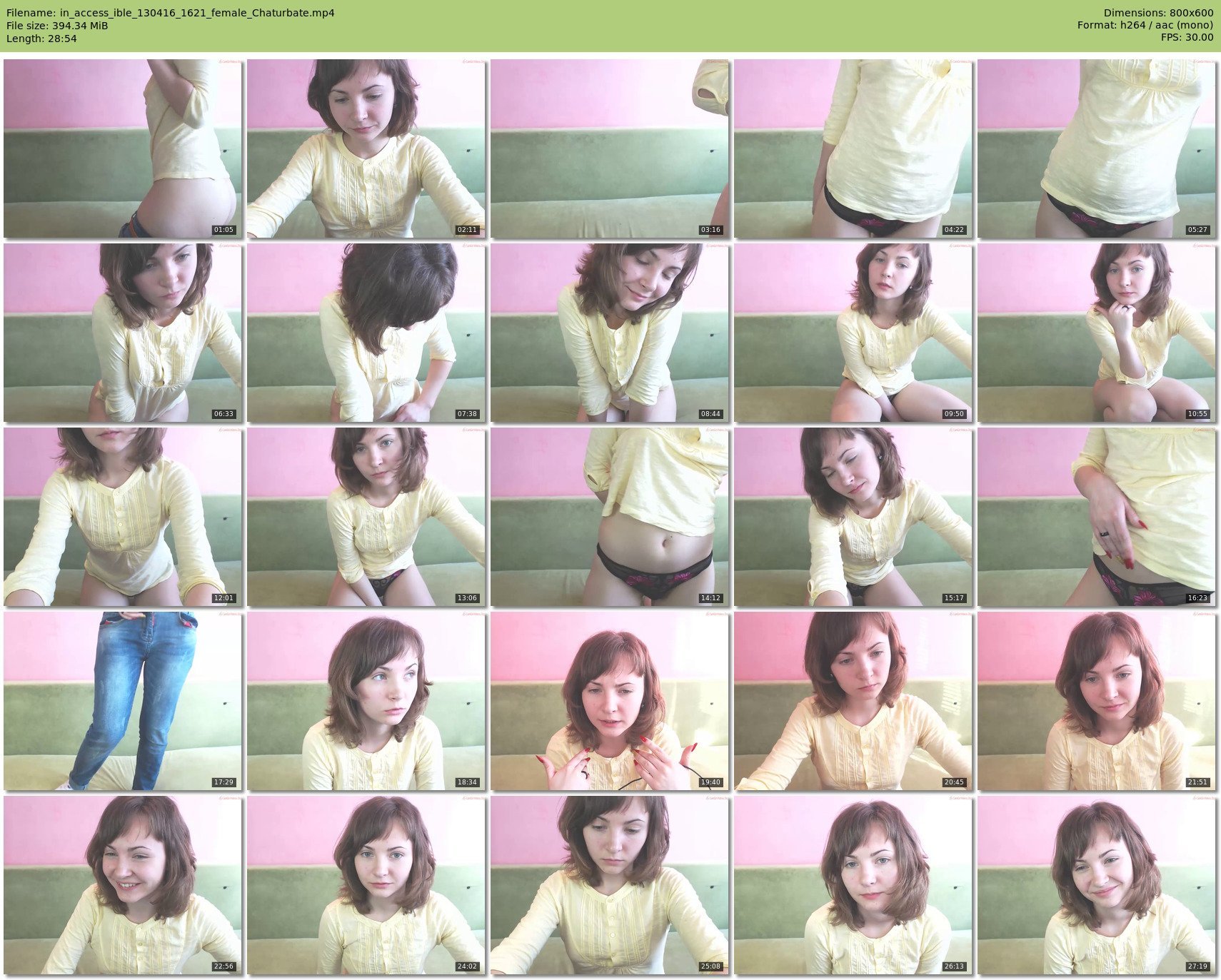This screenshot has width=1221, height=980.
Task: Open the thumbnail timestamped 22:56
Action: tap(123, 885)
